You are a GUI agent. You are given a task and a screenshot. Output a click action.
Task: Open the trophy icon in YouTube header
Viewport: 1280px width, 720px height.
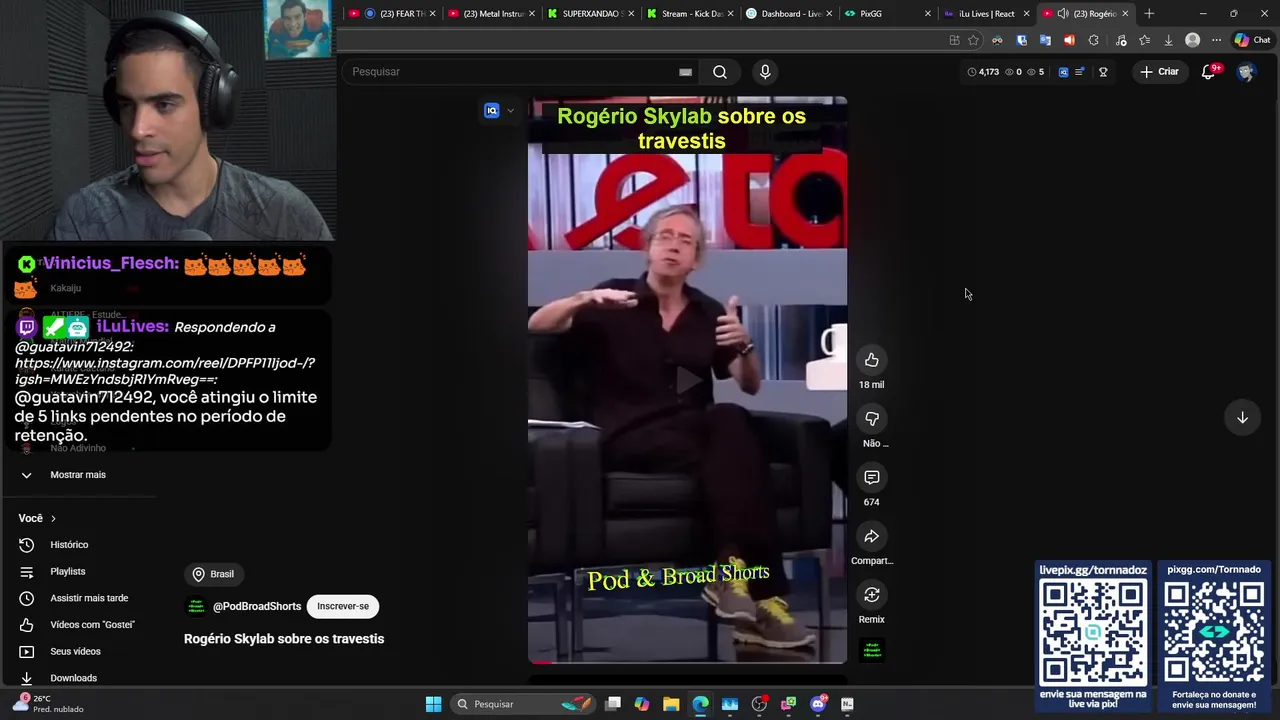(1103, 72)
